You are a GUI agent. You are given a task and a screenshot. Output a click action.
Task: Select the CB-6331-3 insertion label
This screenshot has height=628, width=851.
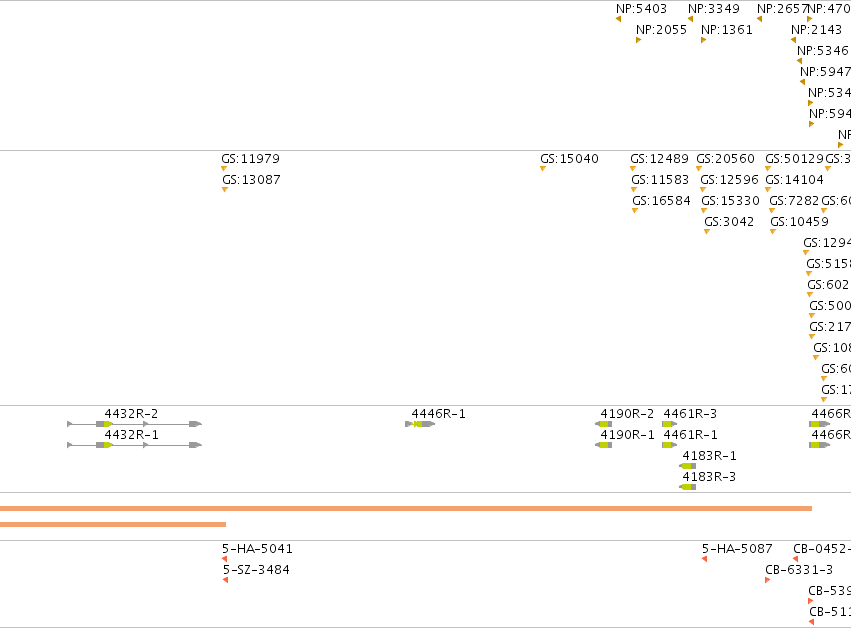click(x=799, y=570)
